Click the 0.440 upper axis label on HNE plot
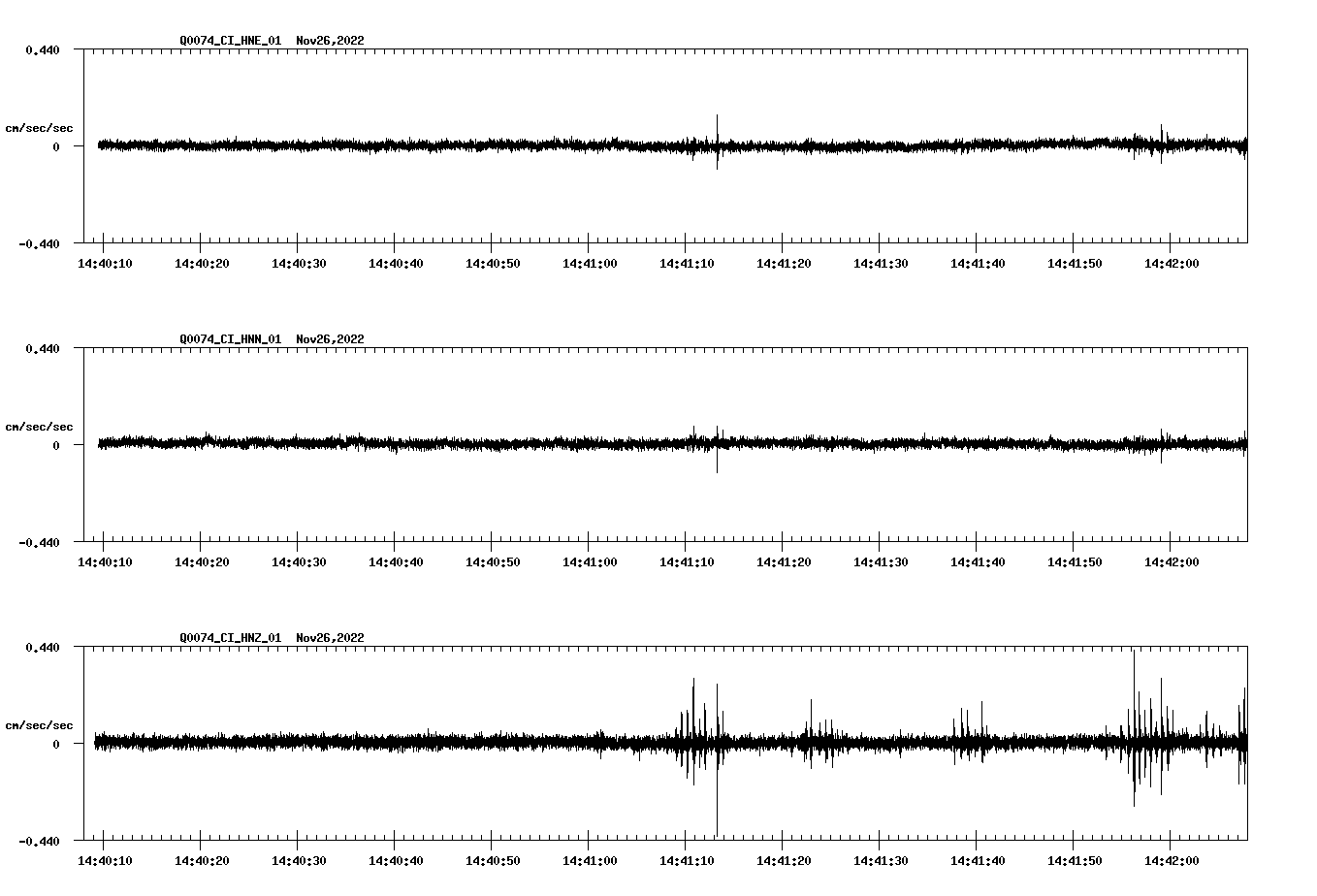This screenshot has width=1317, height=896. 43,49
